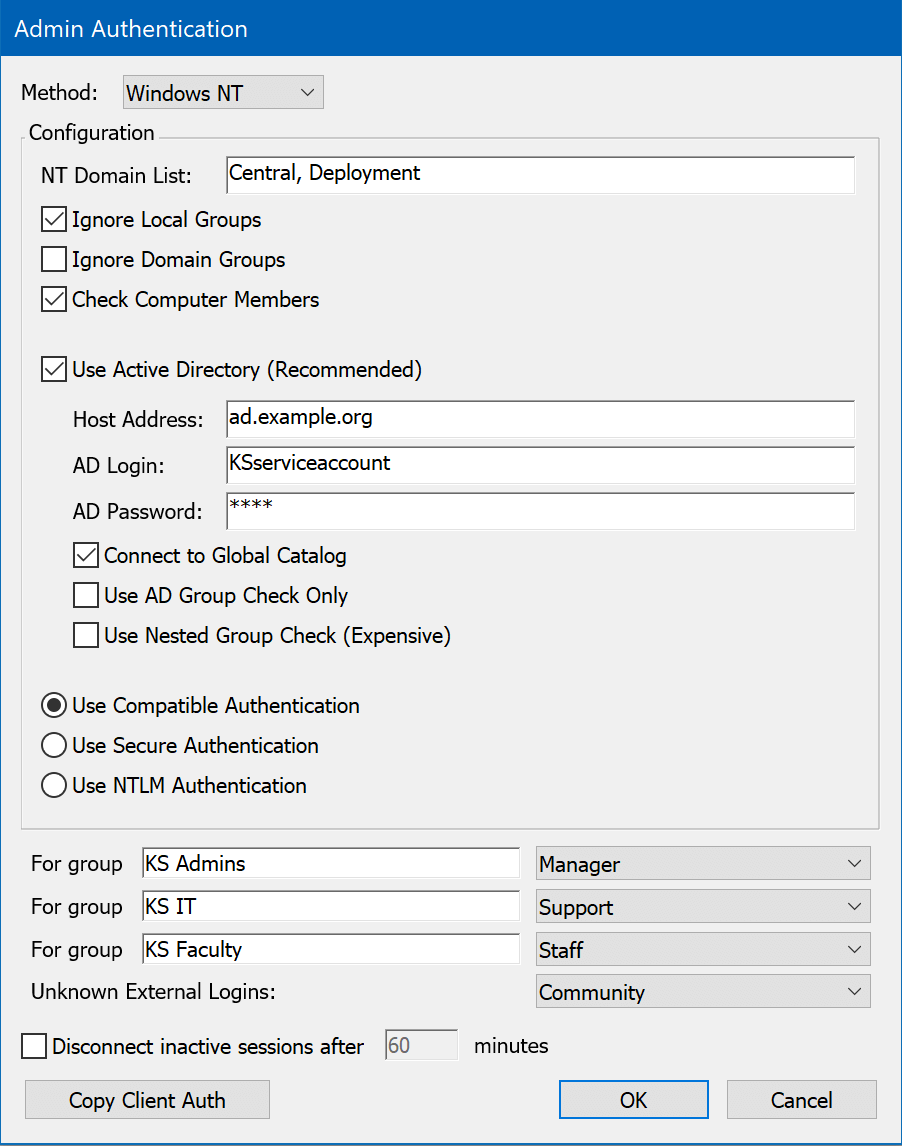Open Unknown External Logins Community dropdown
The image size is (902, 1146).
click(x=703, y=992)
